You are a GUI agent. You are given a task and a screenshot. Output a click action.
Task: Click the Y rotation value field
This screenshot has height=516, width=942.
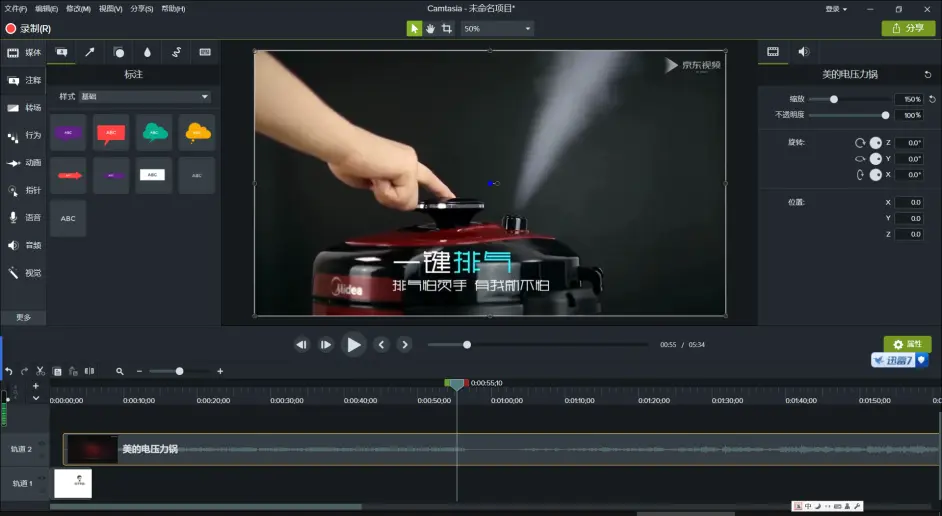tap(908, 159)
